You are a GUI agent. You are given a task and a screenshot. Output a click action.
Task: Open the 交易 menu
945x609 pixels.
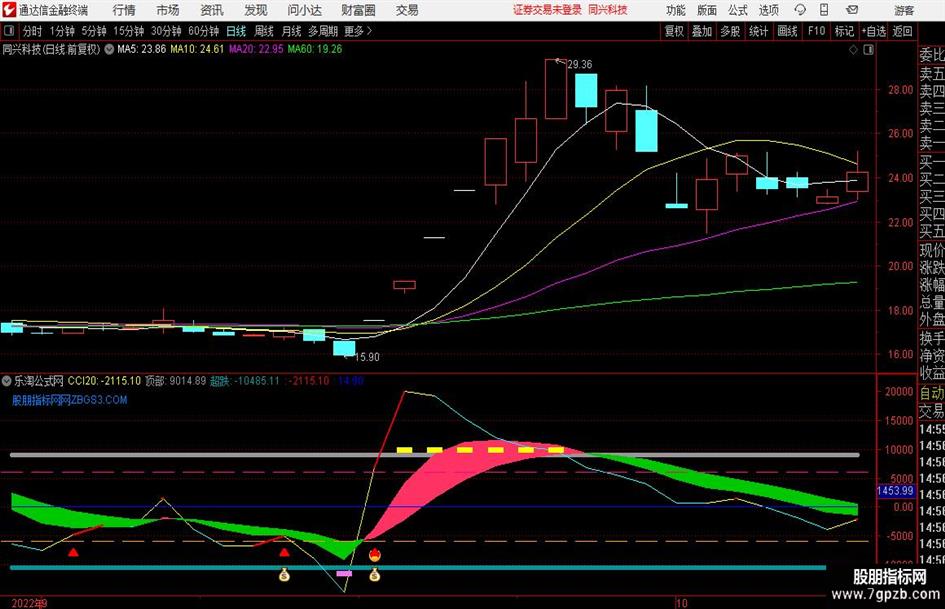click(x=407, y=10)
